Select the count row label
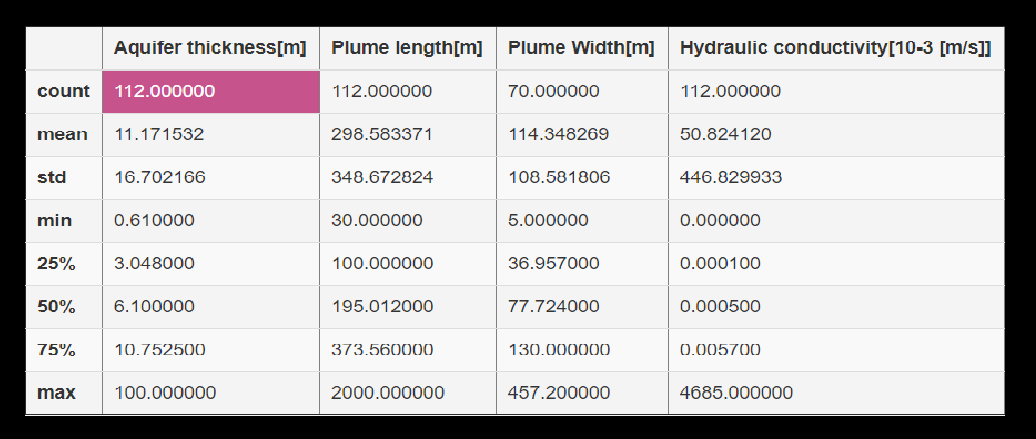Viewport: 1036px width, 439px height. [x=64, y=91]
